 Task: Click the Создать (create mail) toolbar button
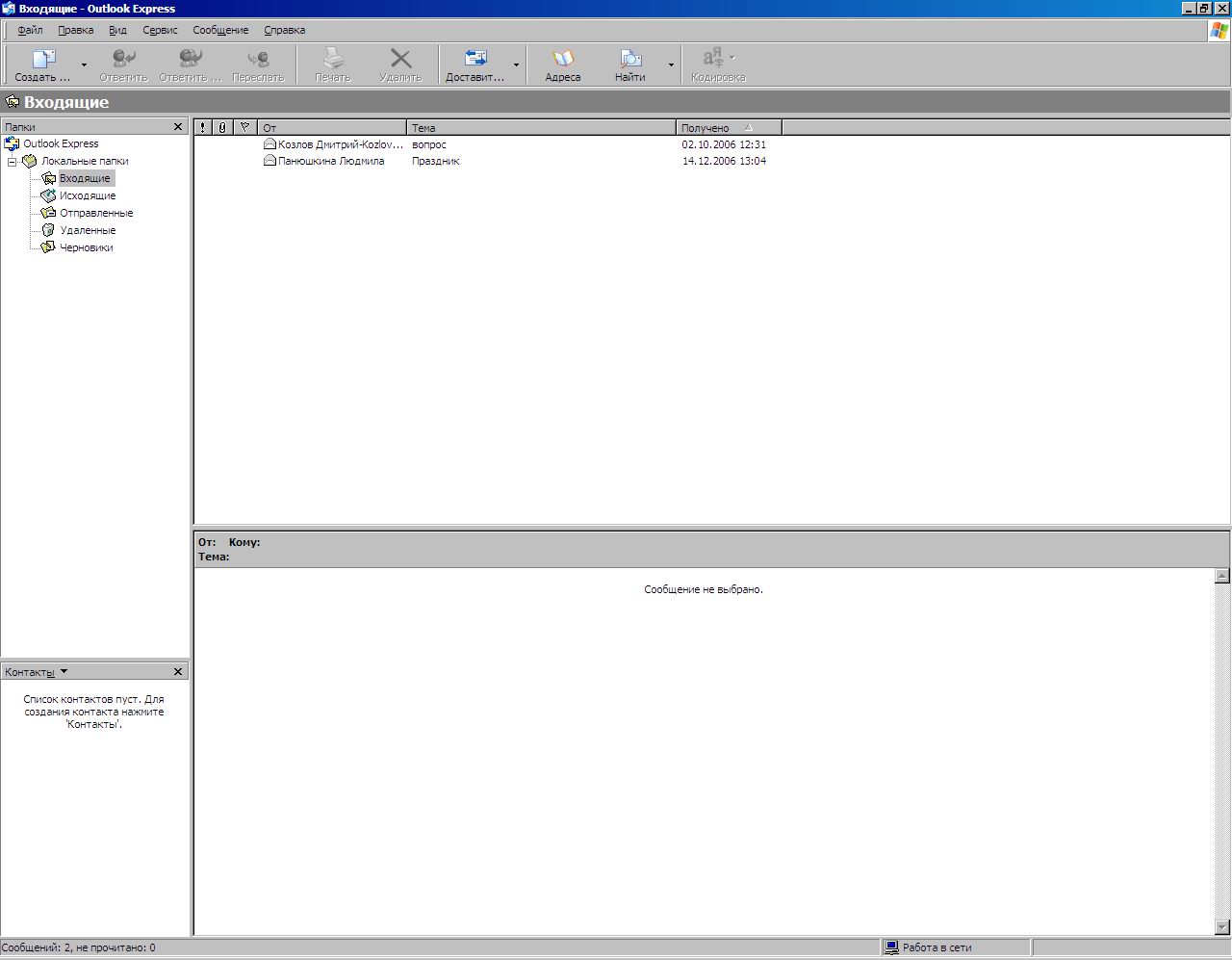click(42, 65)
